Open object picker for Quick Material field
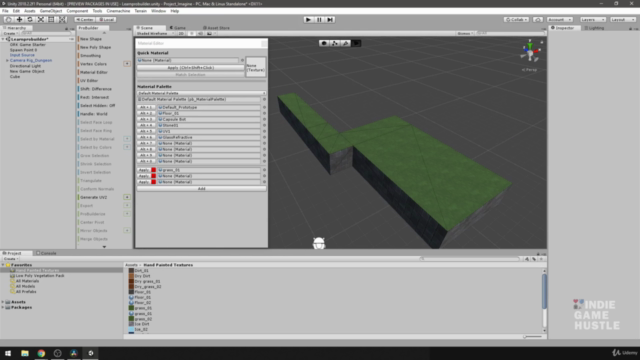 coord(242,60)
